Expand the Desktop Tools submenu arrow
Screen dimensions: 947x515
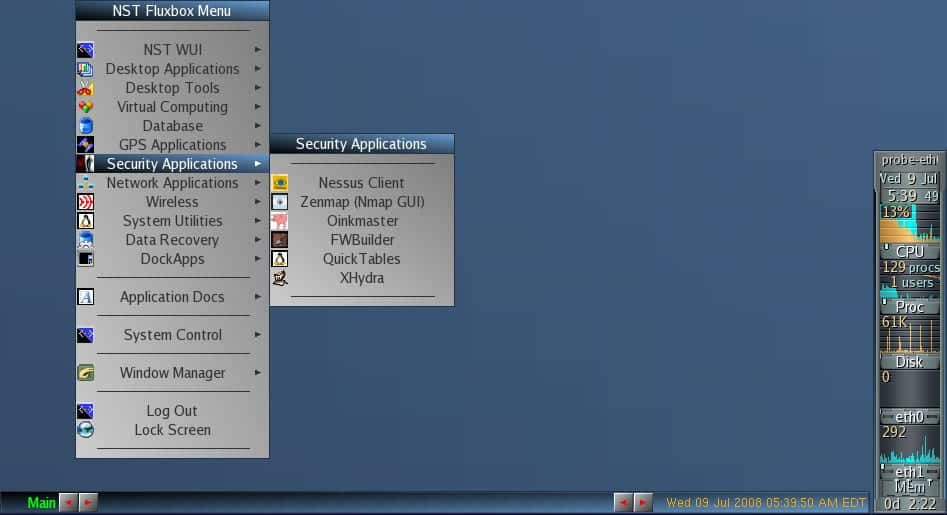click(258, 88)
